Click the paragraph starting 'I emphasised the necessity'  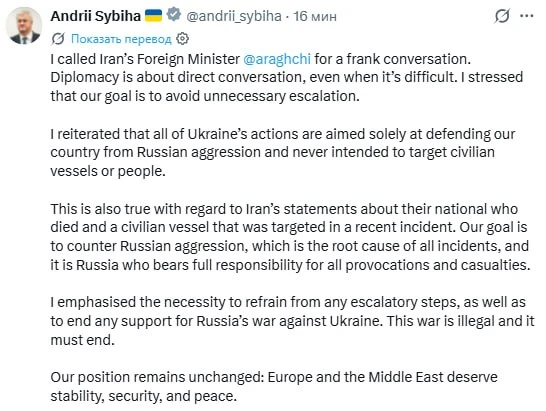point(292,321)
